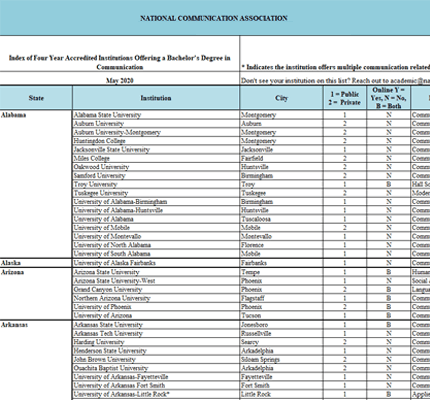Select Ouachita Baptist University cell
430x400 pixels.
tap(156, 368)
